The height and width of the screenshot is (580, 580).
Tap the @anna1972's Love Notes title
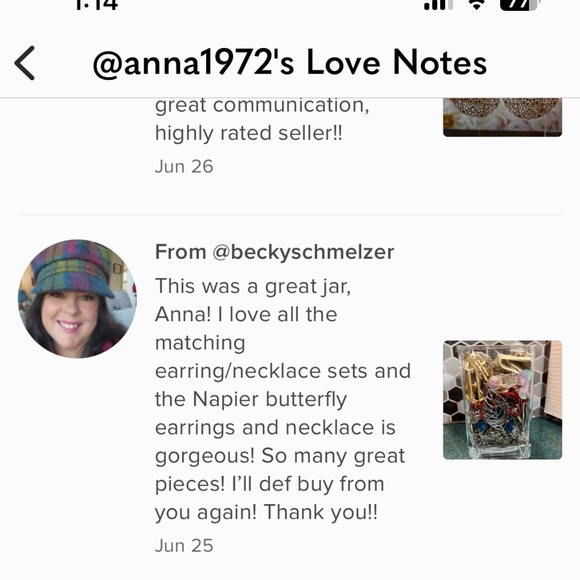290,63
